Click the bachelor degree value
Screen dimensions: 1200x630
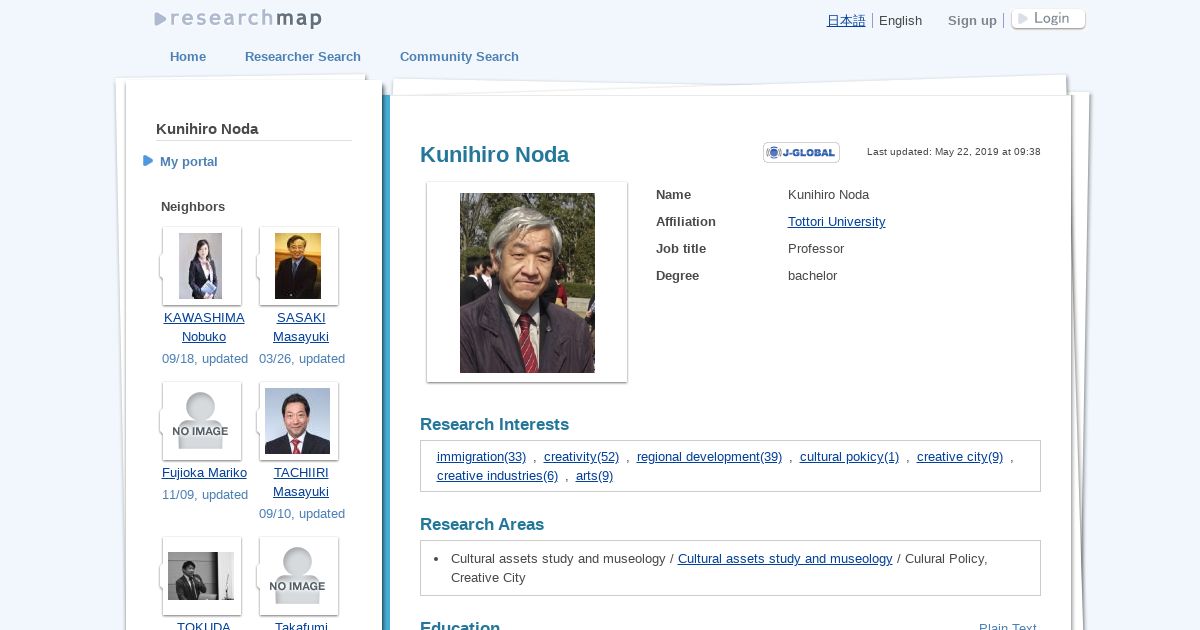[x=812, y=275]
